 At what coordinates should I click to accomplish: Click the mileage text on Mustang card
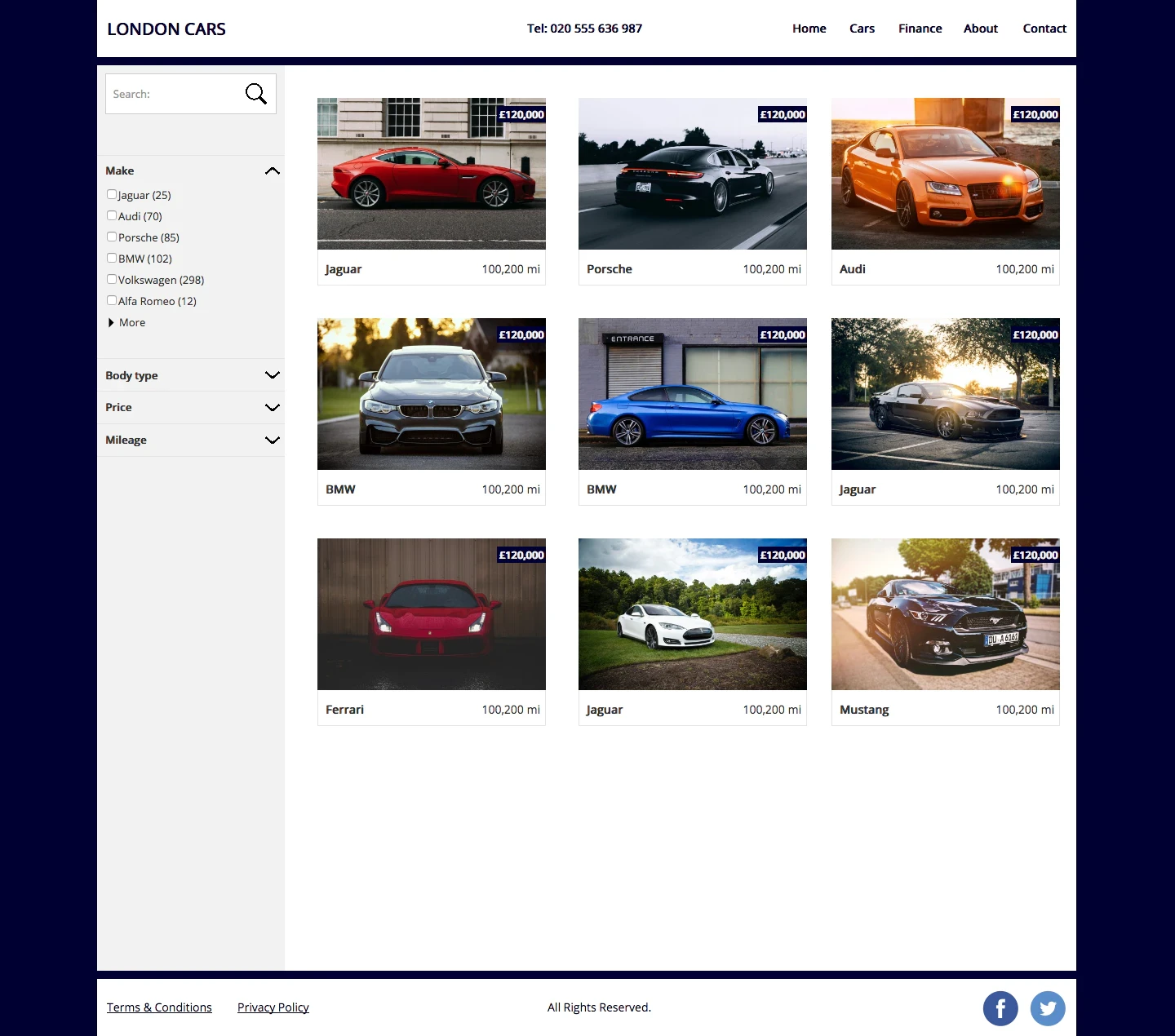pyautogui.click(x=1025, y=710)
